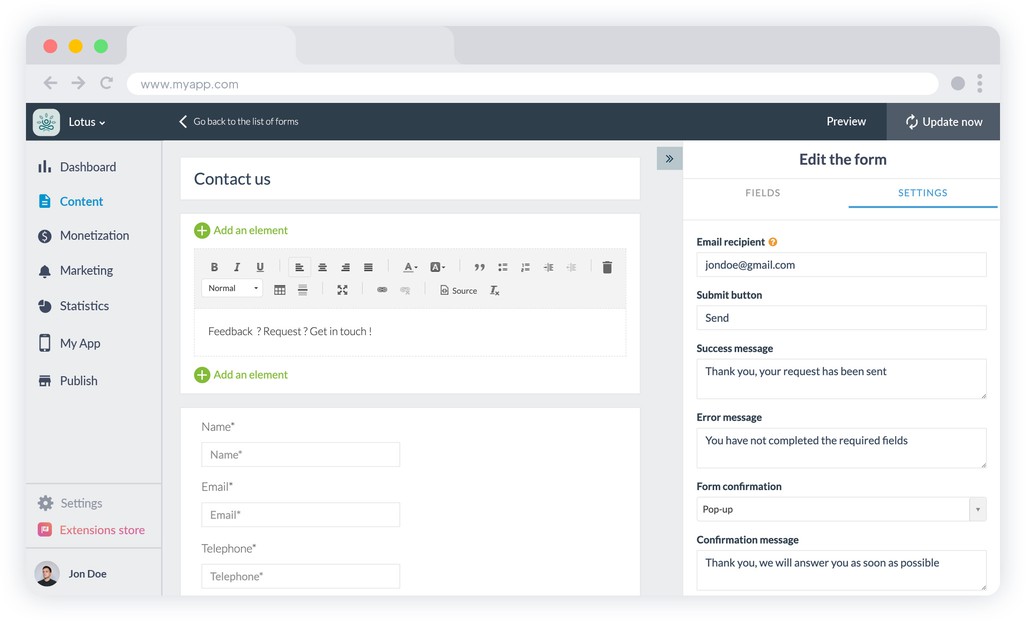Insert a hyperlink using the link icon
1026x621 pixels.
[x=382, y=290]
